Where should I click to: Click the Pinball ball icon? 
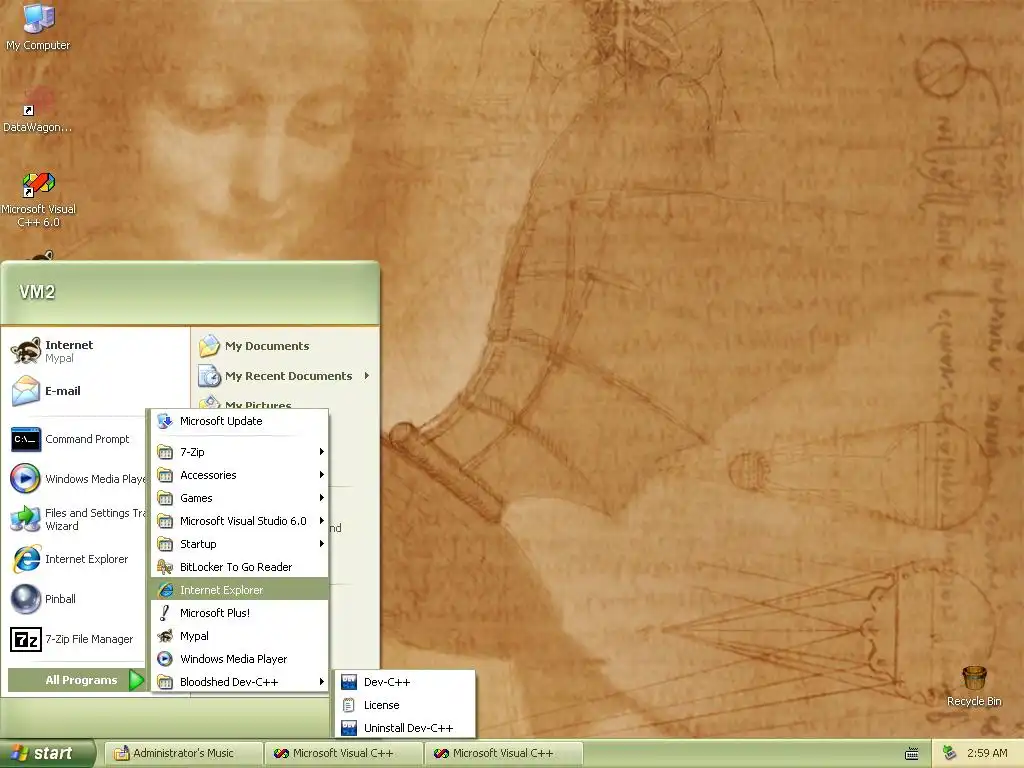[x=25, y=599]
